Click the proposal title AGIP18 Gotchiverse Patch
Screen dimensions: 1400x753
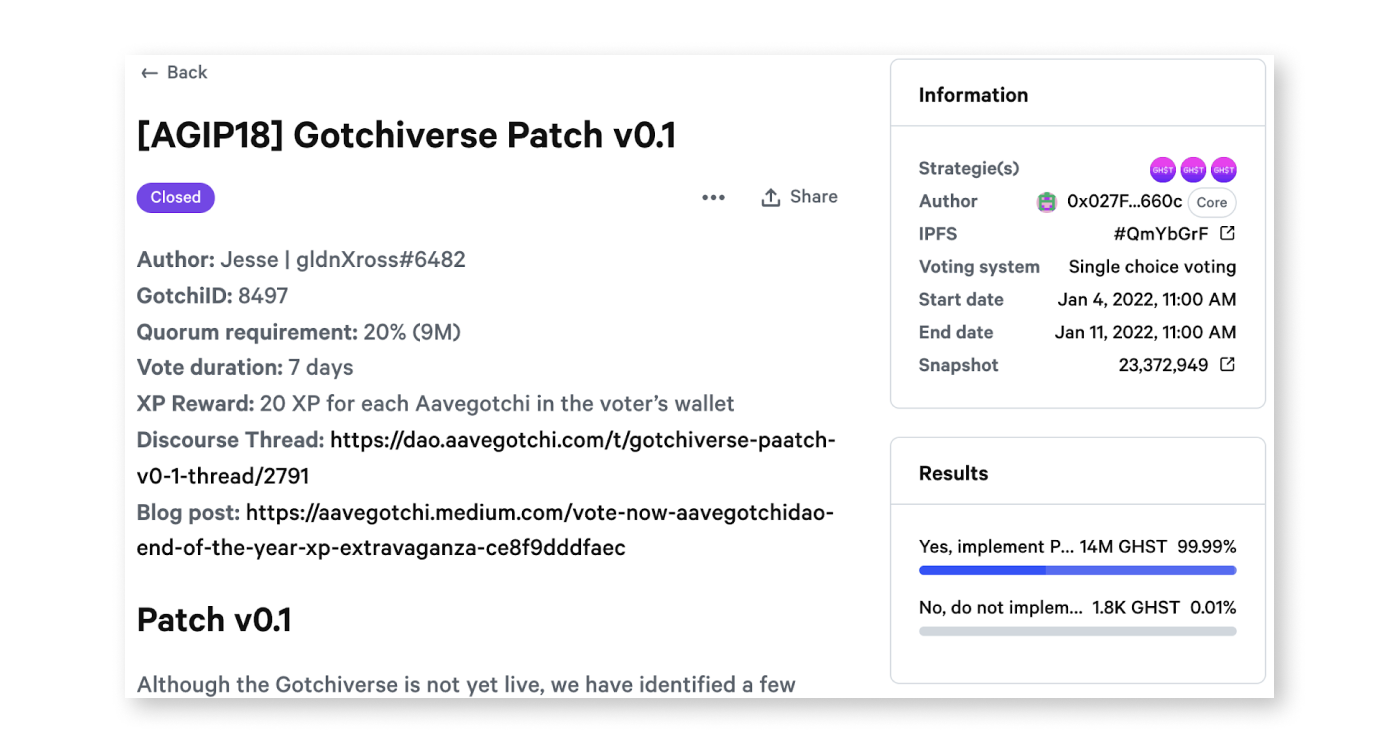(406, 134)
